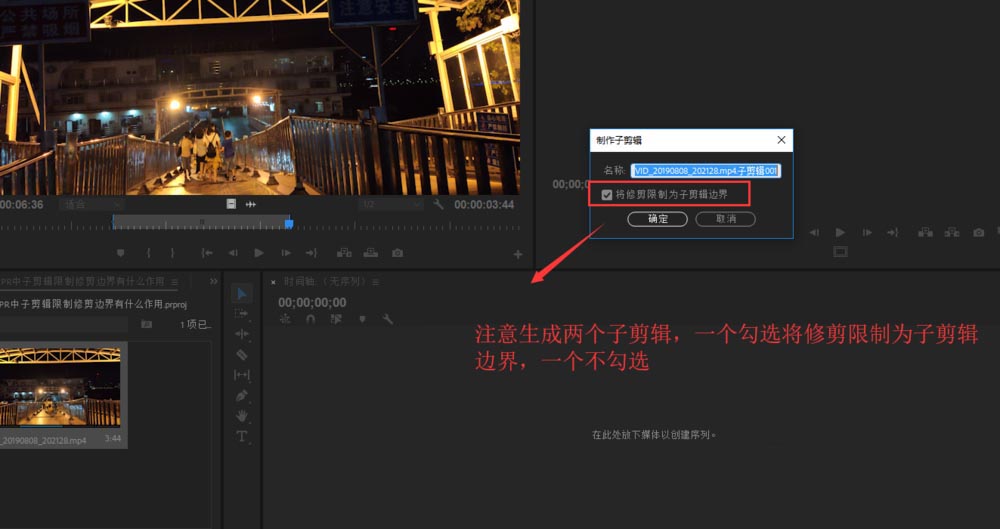Open the project panel tab menu

click(175, 283)
